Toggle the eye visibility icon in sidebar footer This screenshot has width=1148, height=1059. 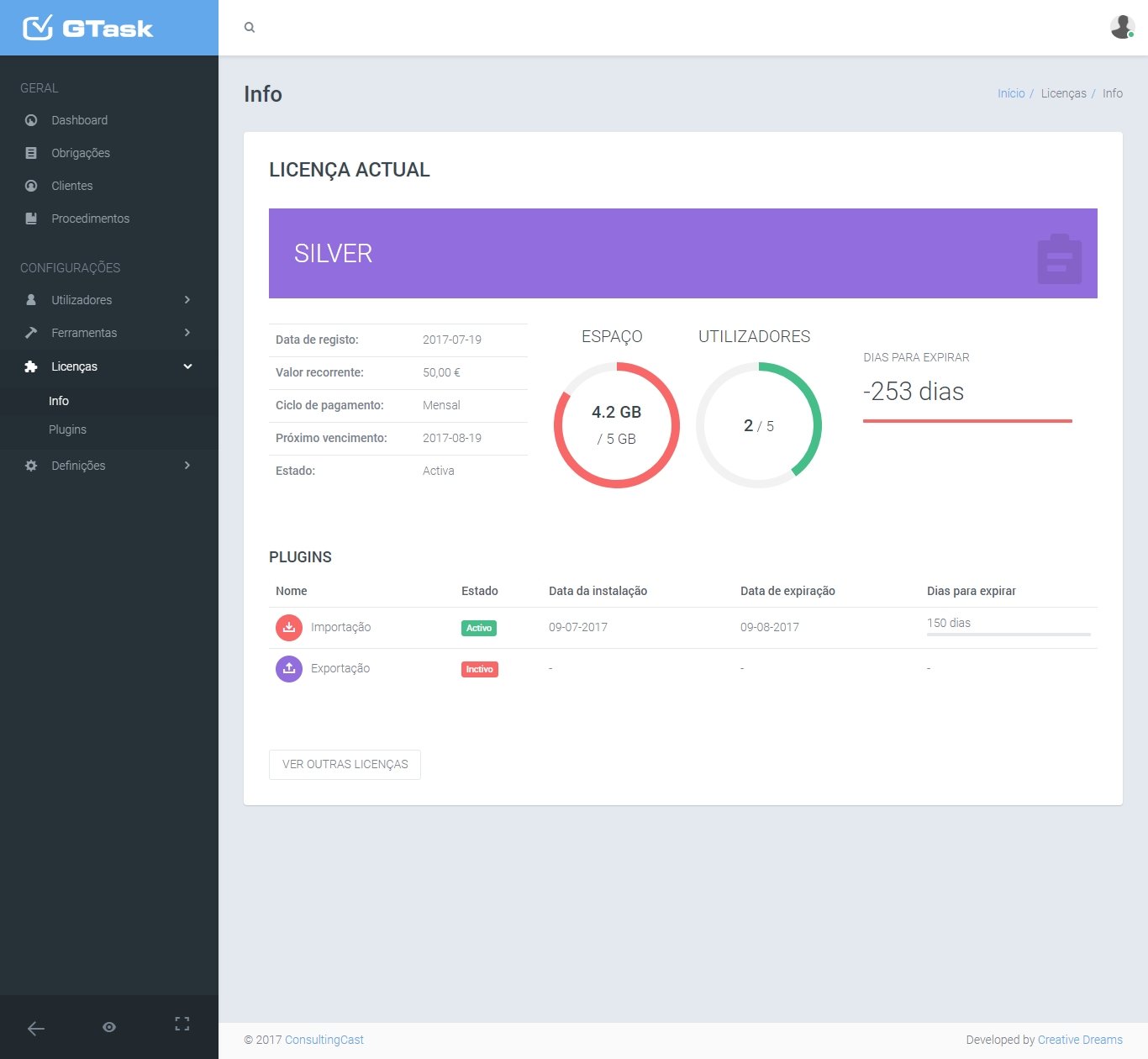click(109, 1027)
